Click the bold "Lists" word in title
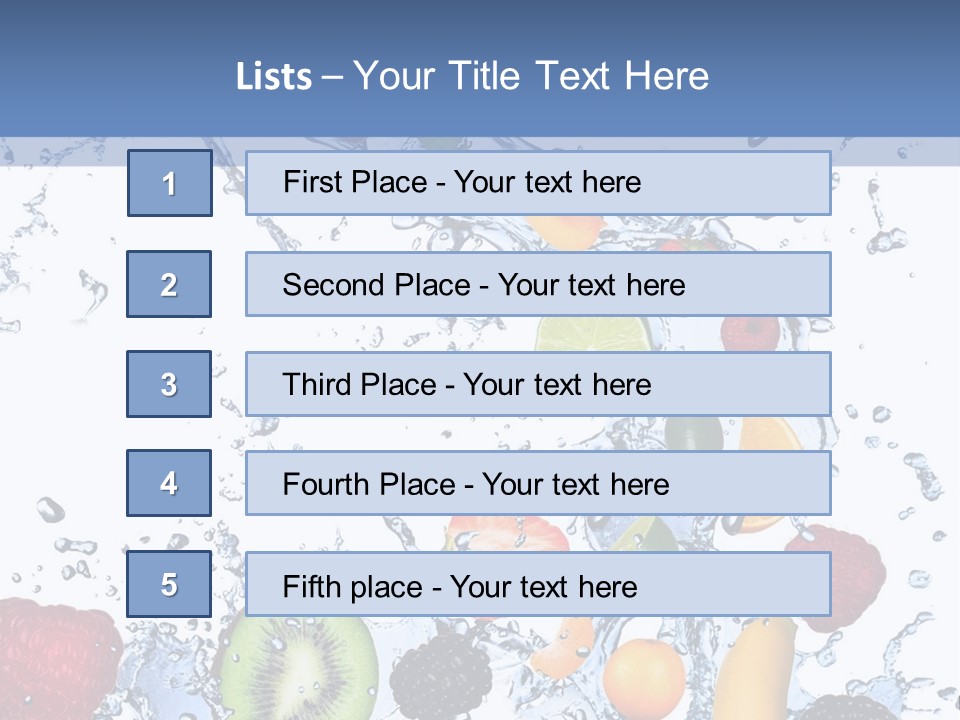This screenshot has width=960, height=720. (x=273, y=77)
